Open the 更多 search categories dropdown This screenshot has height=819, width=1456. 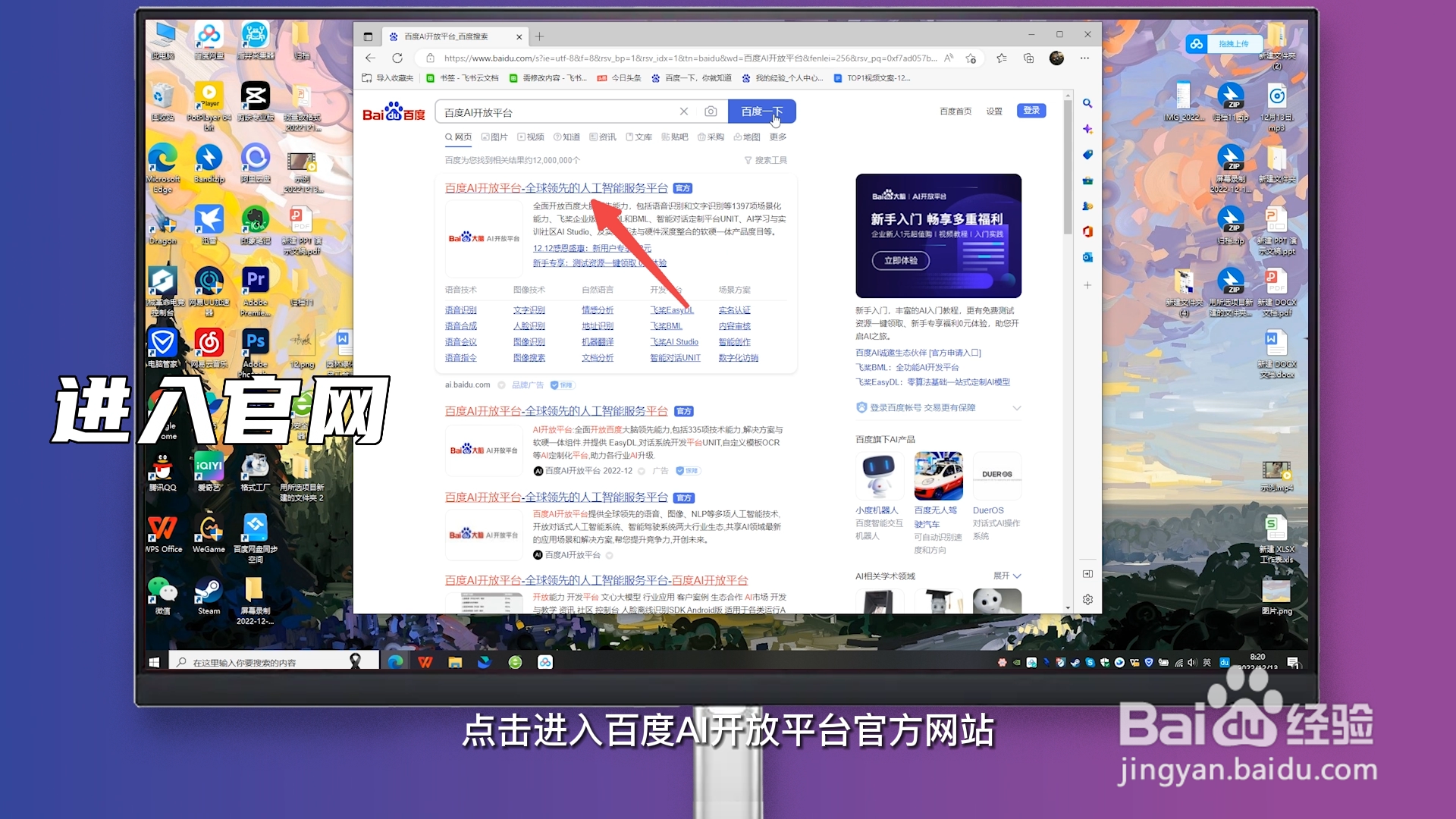click(780, 136)
